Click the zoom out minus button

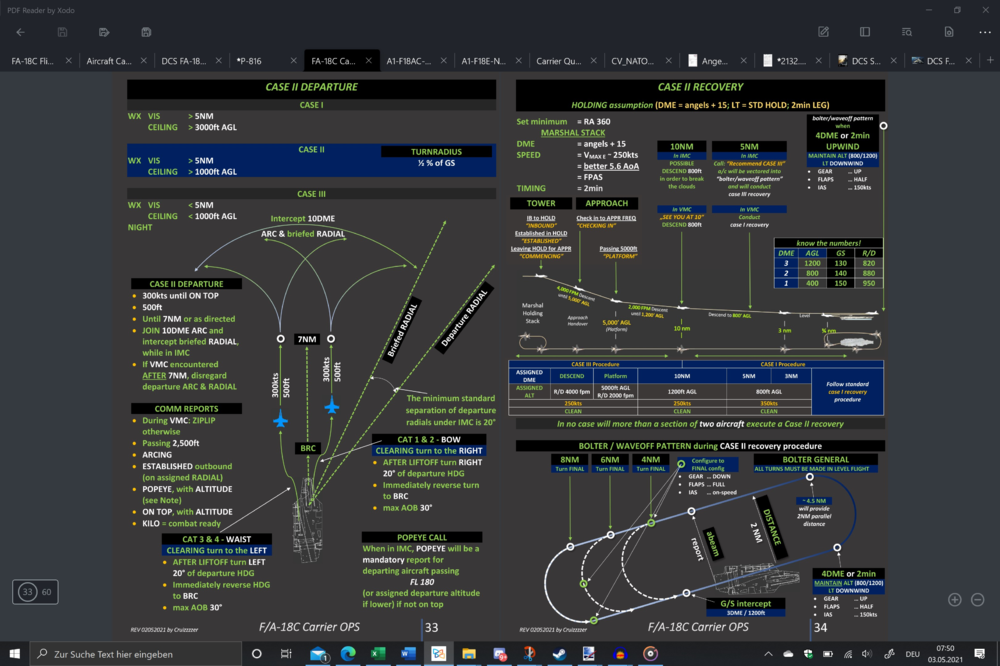click(x=978, y=599)
